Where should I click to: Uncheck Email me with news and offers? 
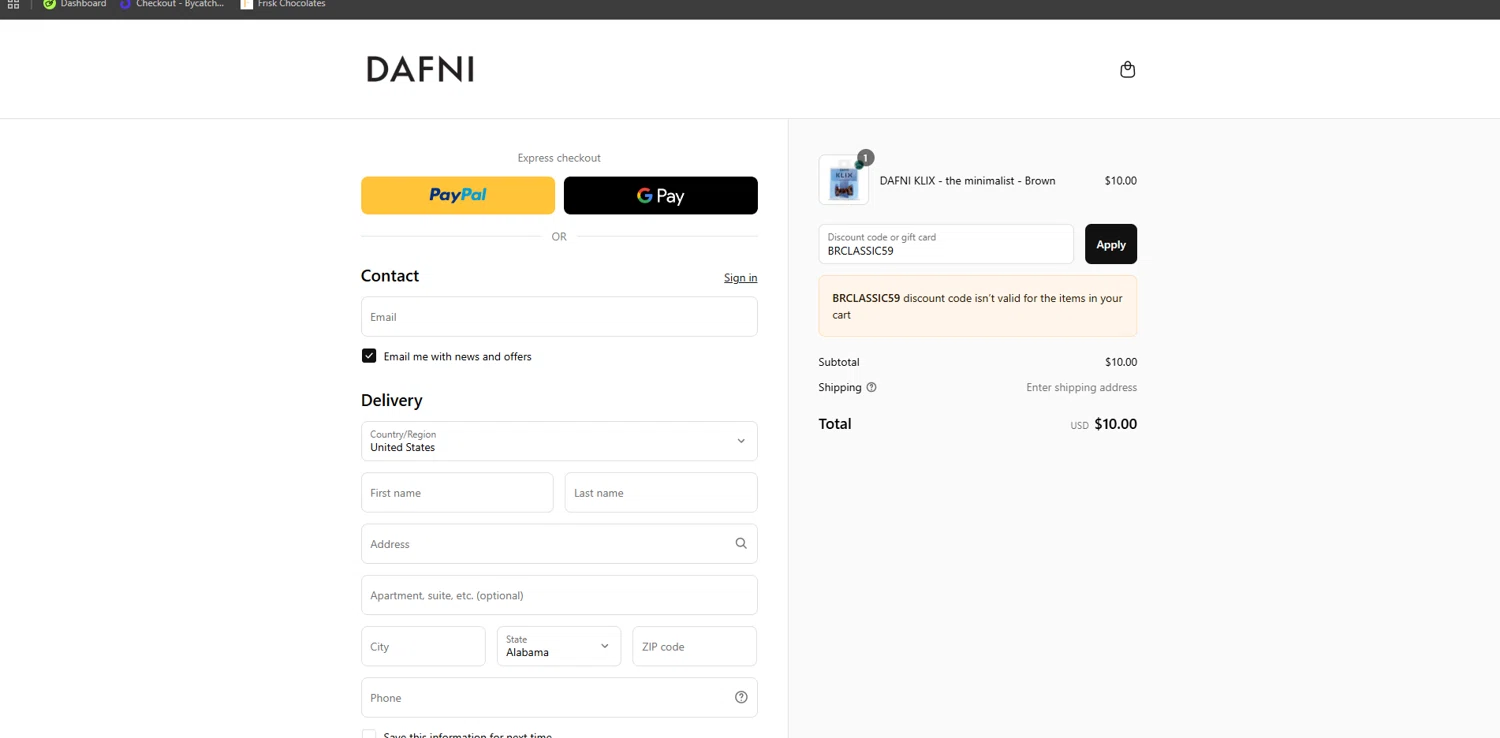(369, 356)
